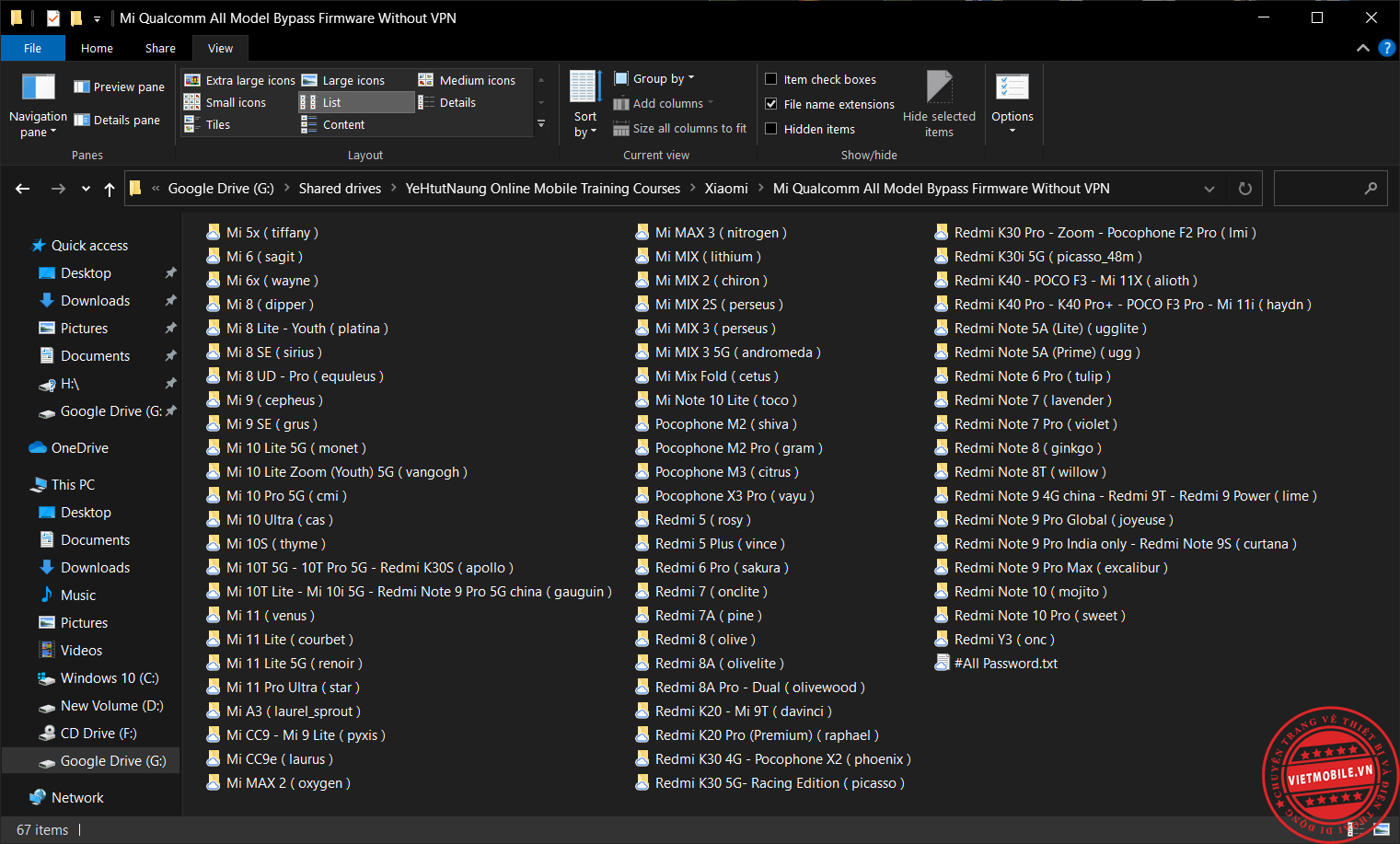1400x844 pixels.
Task: Open CD Drive (F:)
Action: (87, 734)
